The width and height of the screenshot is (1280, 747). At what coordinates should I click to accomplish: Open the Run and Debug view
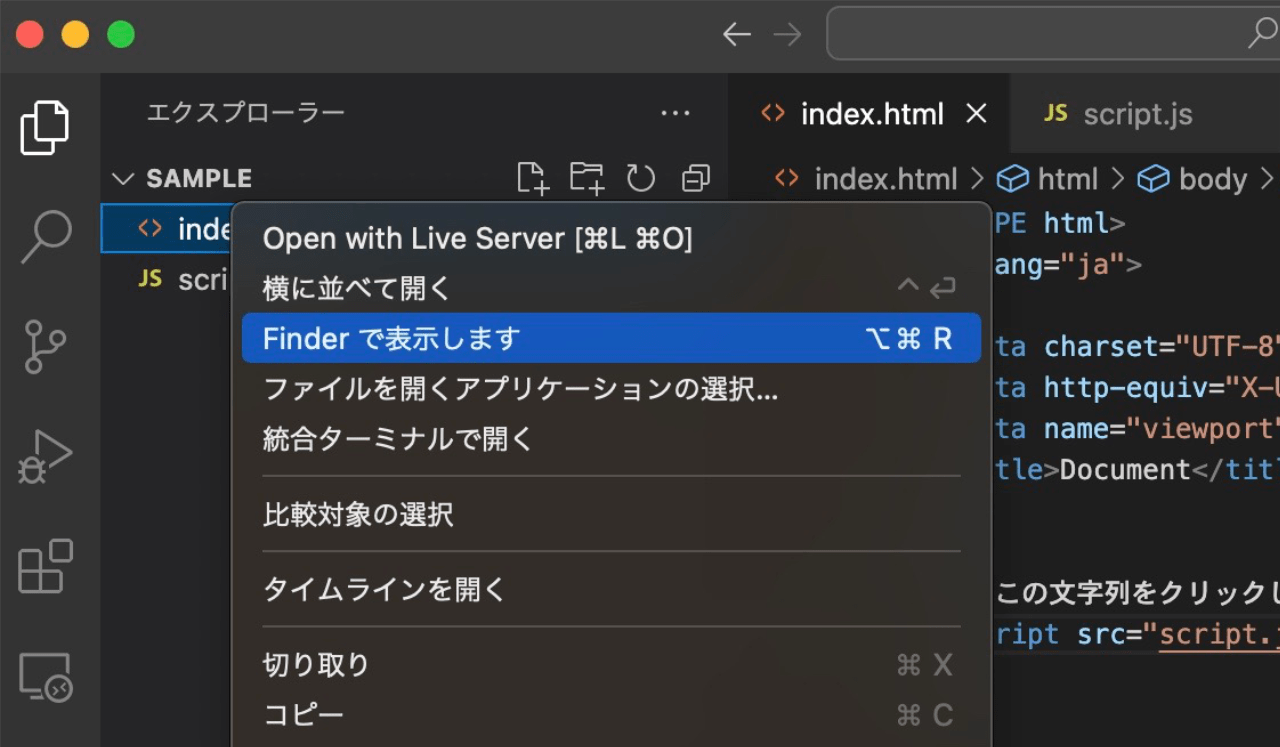point(45,456)
